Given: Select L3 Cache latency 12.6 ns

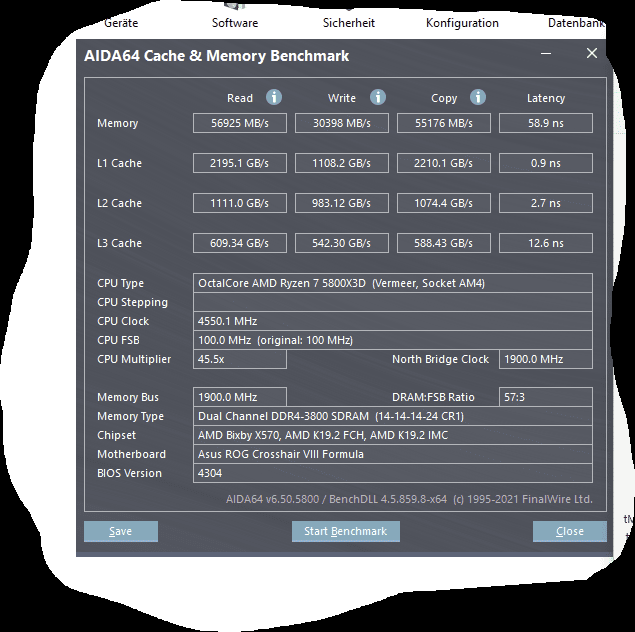Looking at the screenshot, I should (x=546, y=243).
